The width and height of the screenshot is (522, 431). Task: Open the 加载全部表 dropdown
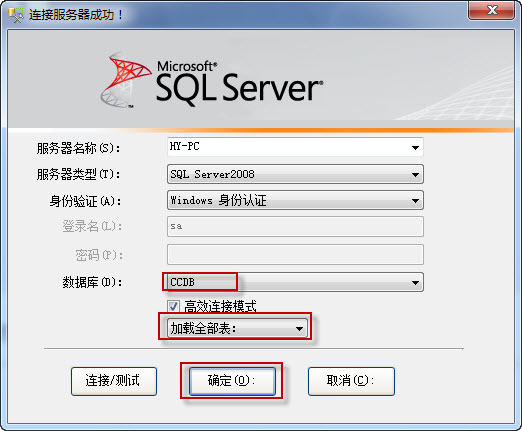pyautogui.click(x=237, y=328)
